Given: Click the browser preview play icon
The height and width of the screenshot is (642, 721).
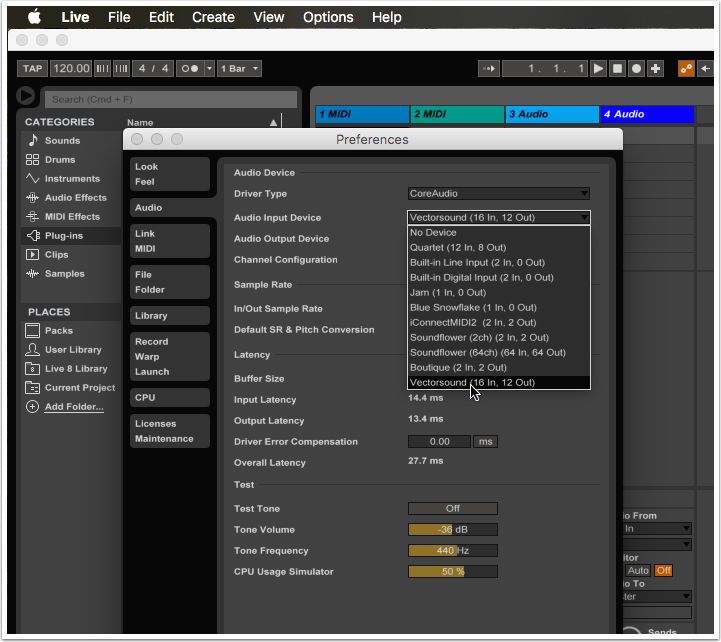Looking at the screenshot, I should 25,96.
